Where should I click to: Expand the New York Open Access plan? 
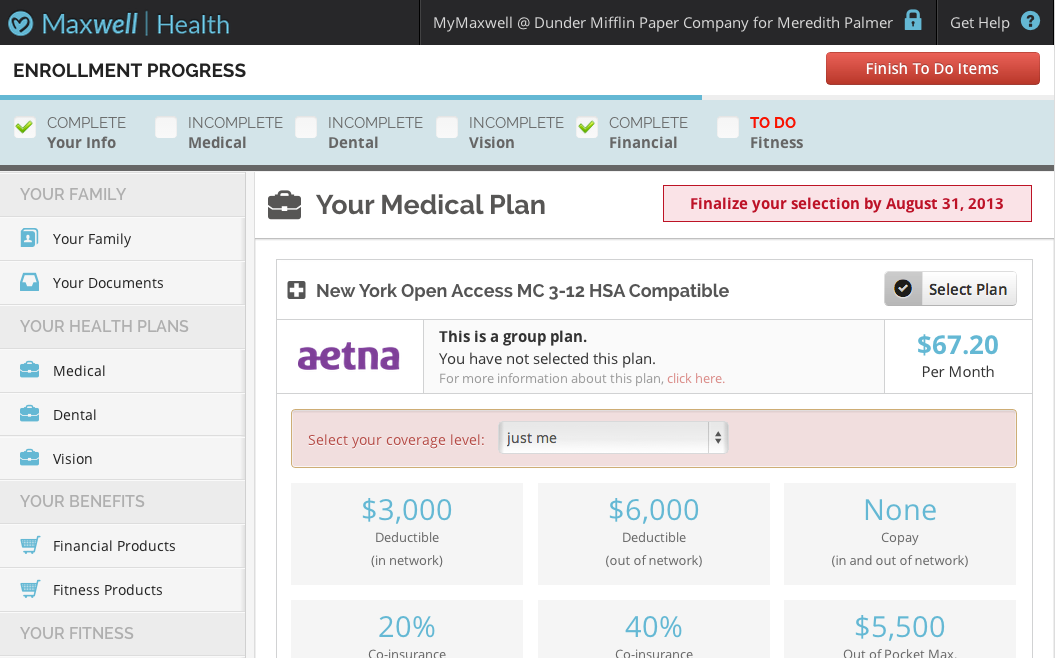tap(296, 291)
